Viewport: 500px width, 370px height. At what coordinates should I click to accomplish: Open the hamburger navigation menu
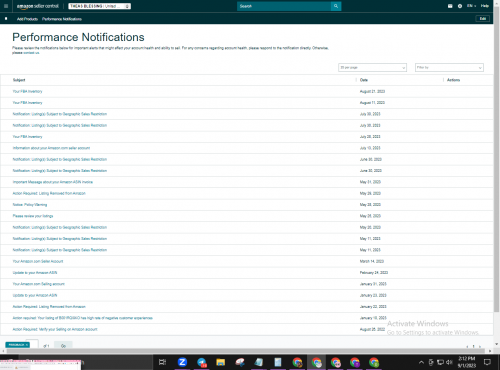[6, 6]
